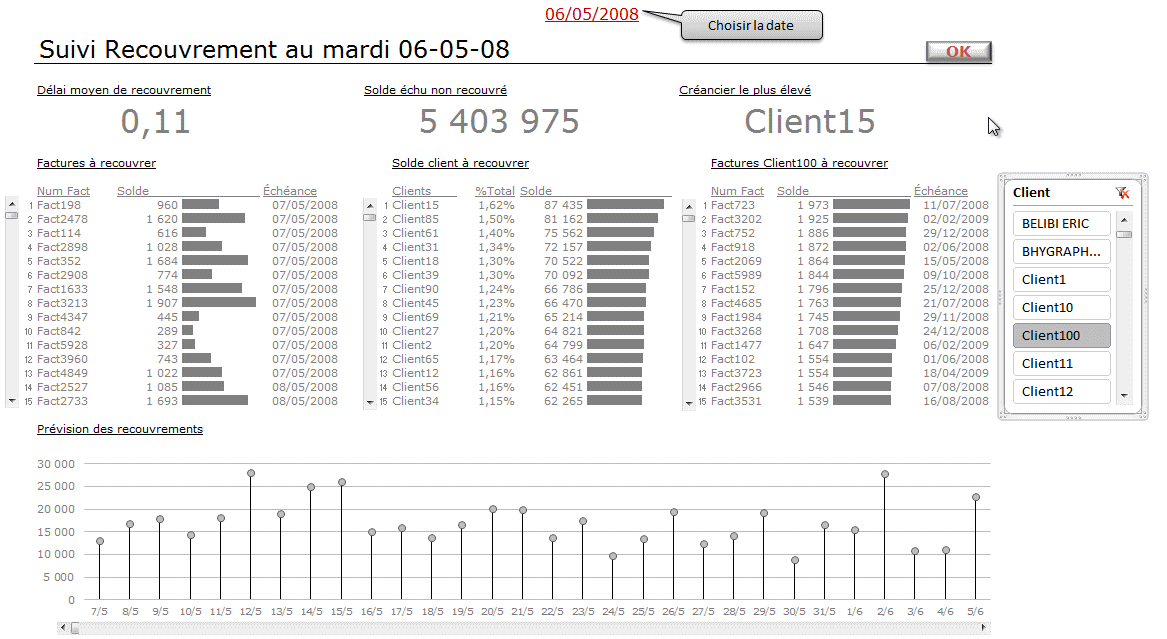
Task: Select Client11 in the slicer
Action: click(1061, 364)
